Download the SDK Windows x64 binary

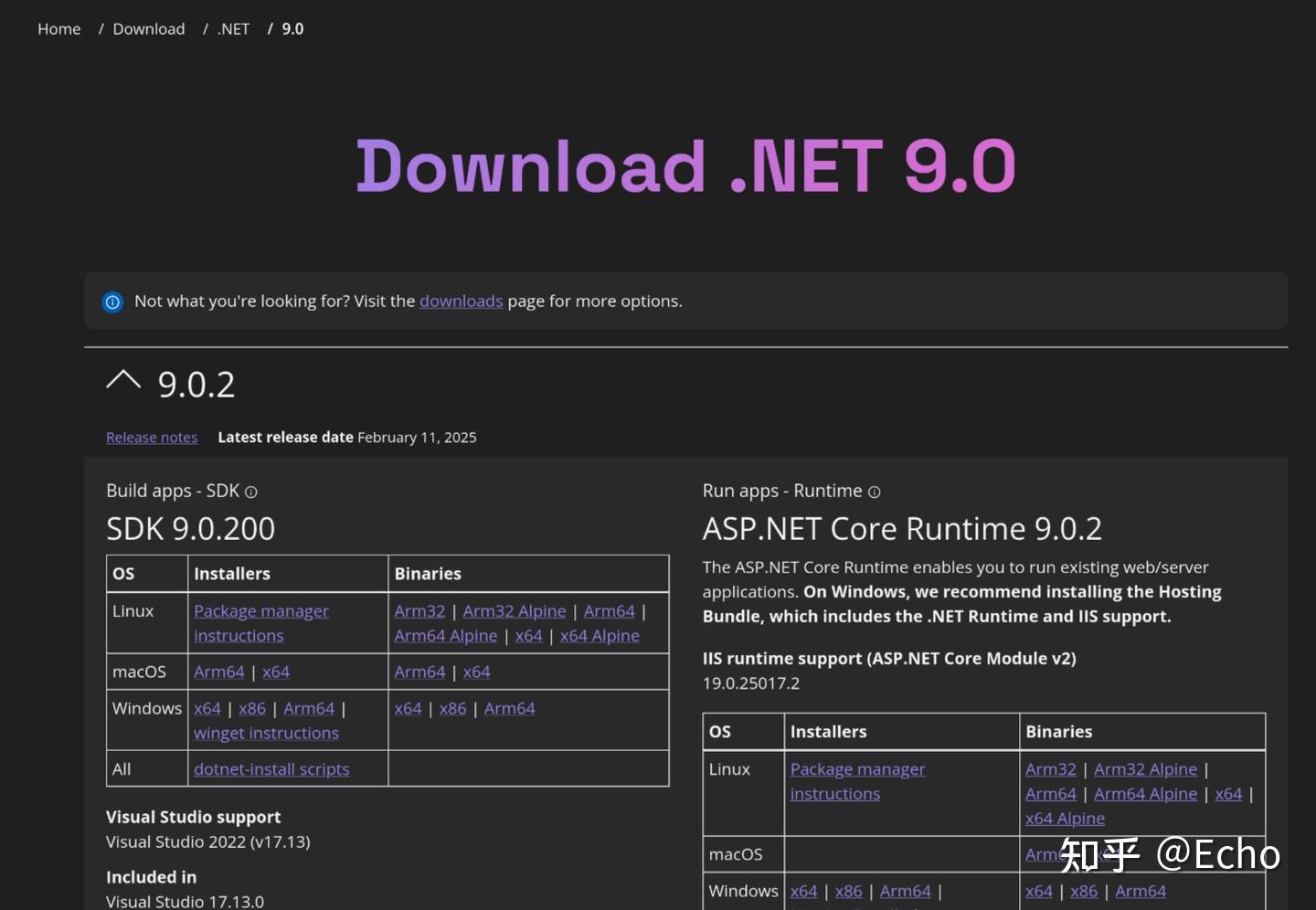409,709
